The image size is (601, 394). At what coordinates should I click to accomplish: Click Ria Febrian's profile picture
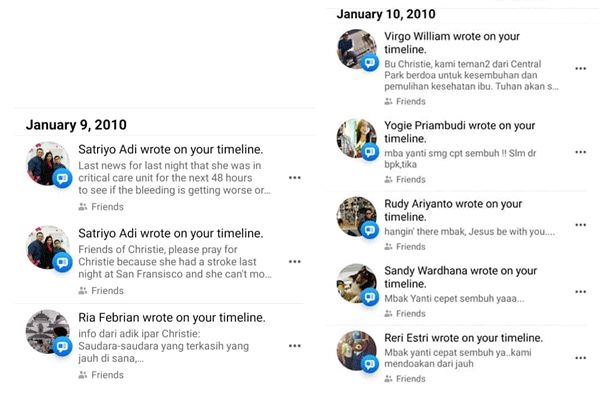[x=48, y=332]
